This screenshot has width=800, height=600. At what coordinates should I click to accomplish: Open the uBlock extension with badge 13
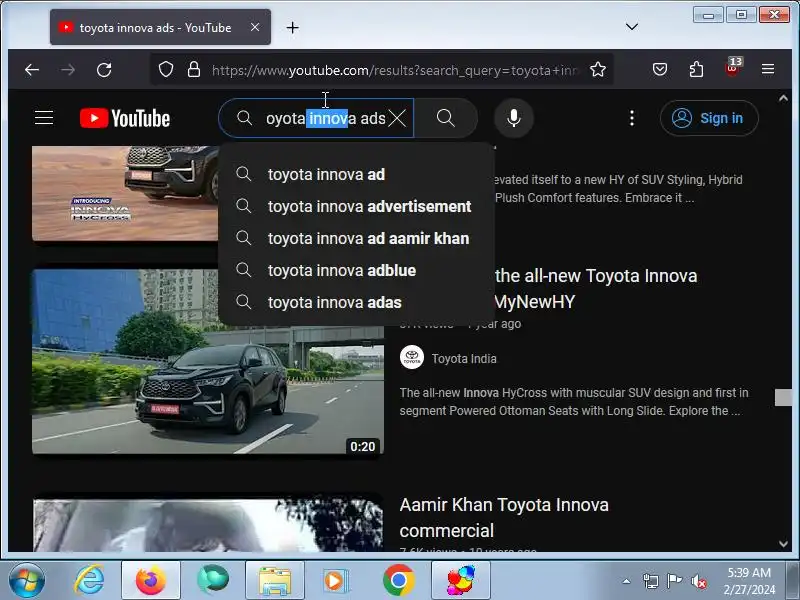pyautogui.click(x=732, y=68)
